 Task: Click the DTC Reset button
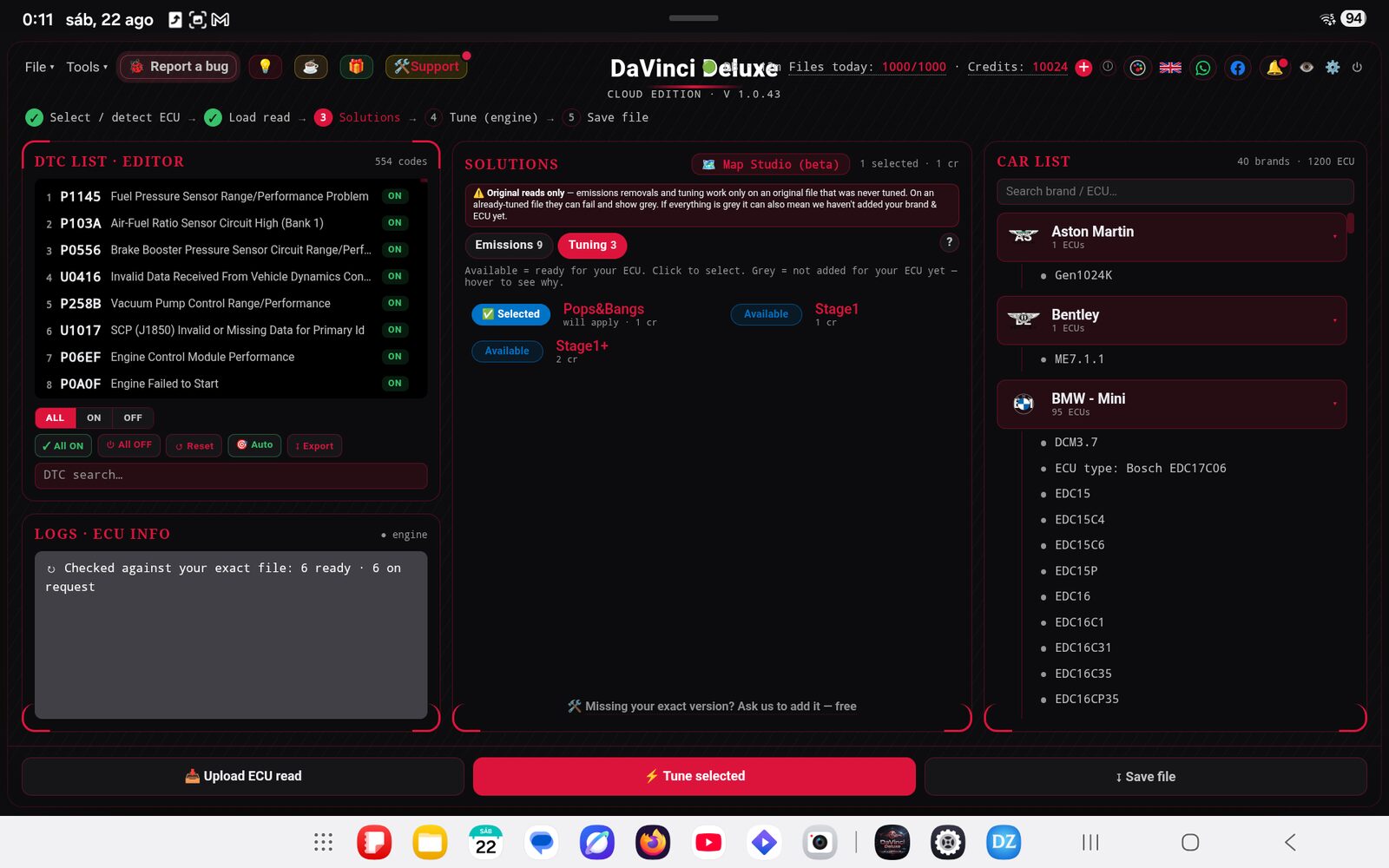coord(194,445)
